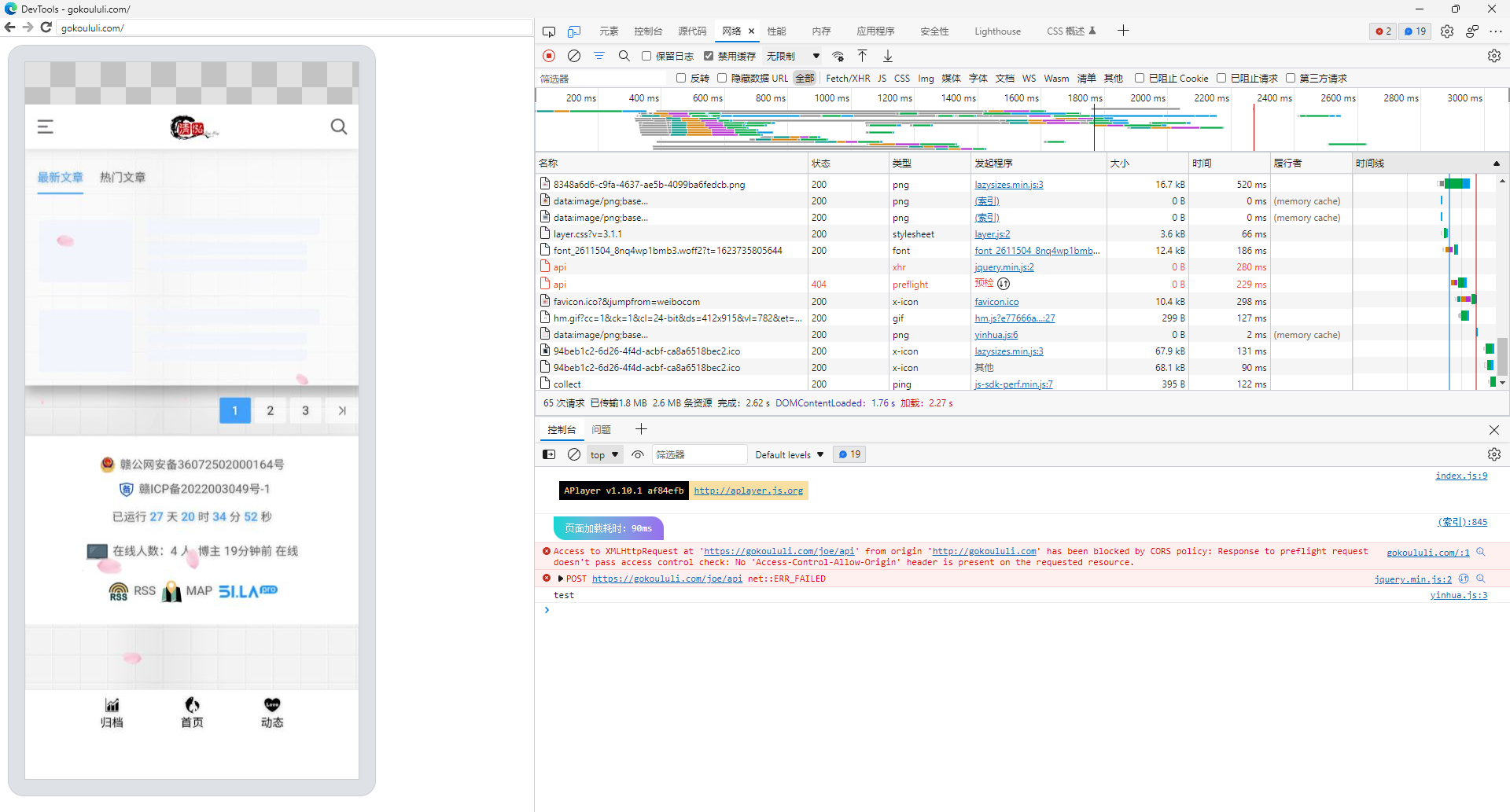Image resolution: width=1510 pixels, height=812 pixels.
Task: Open Default levels dropdown
Action: tap(790, 454)
